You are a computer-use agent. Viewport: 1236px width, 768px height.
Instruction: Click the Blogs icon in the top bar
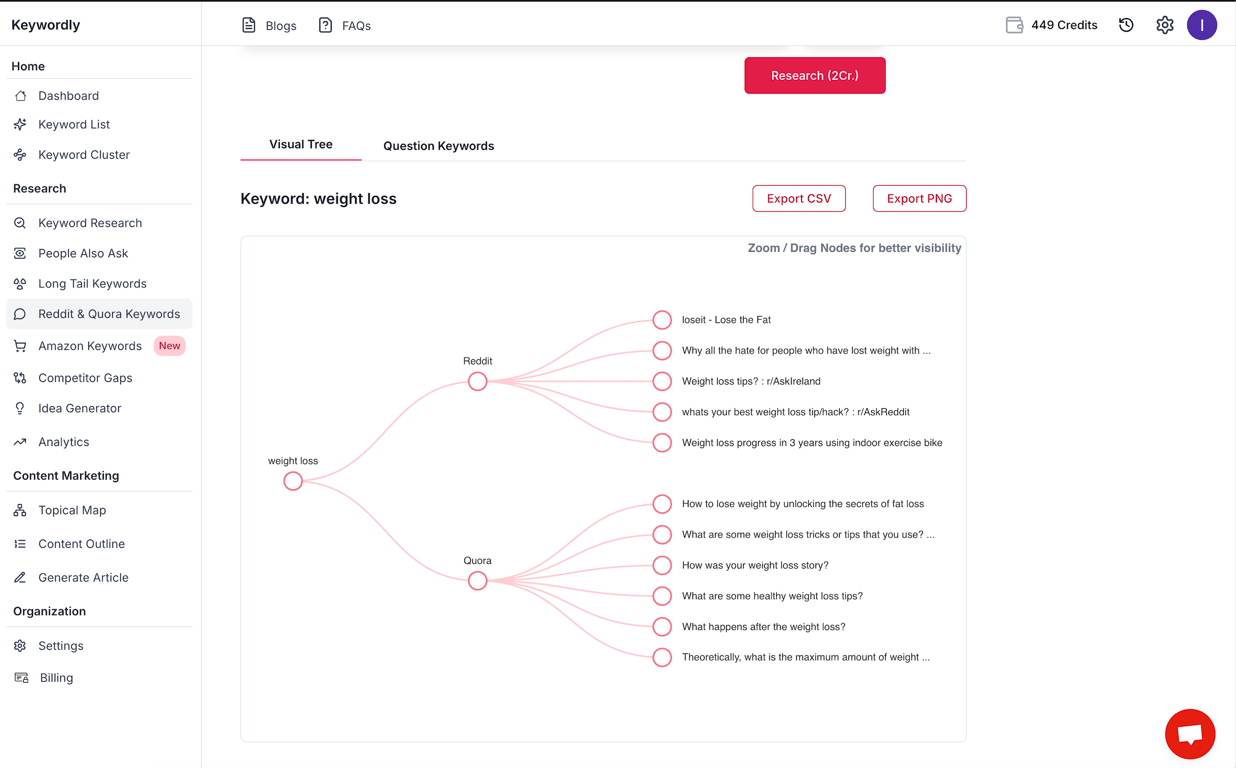[248, 25]
